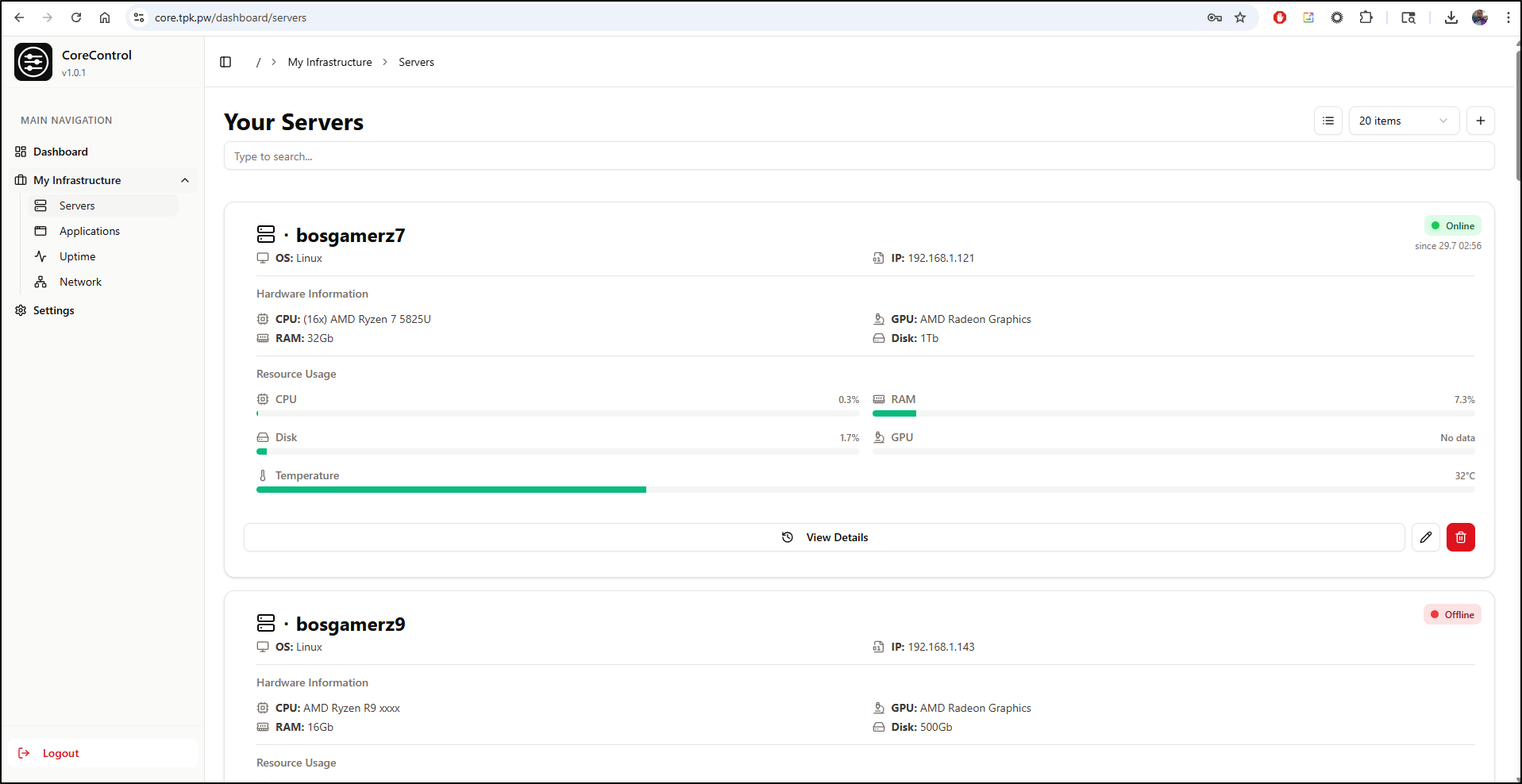The image size is (1522, 784).
Task: Click bosgamerz7 RAM usage bar
Action: (x=1173, y=413)
